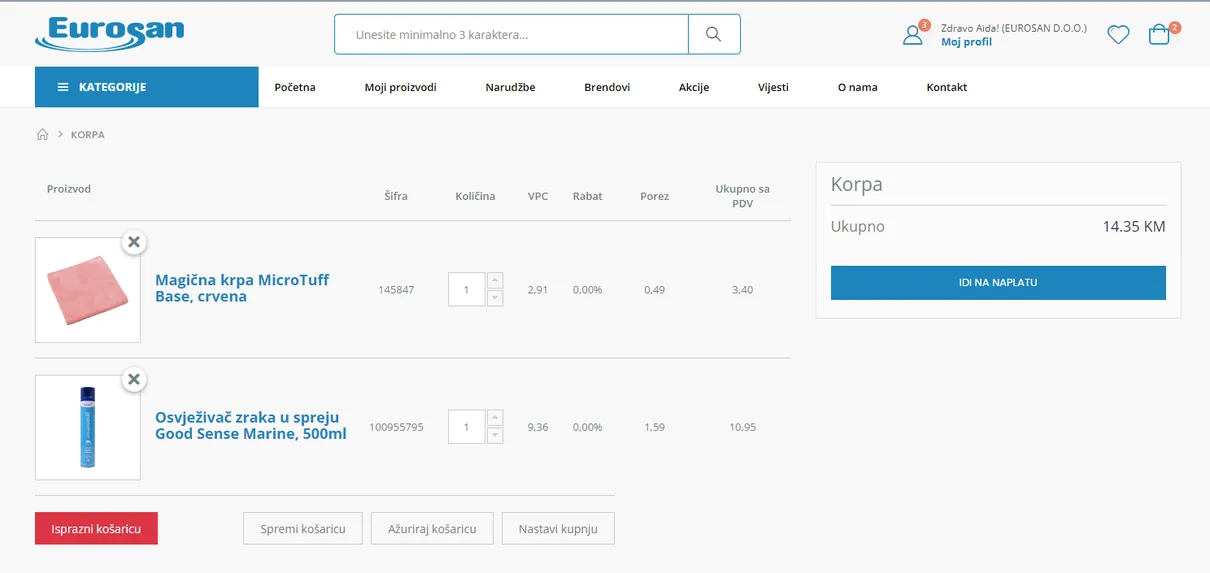Click the Eurosan logo

(x=110, y=33)
